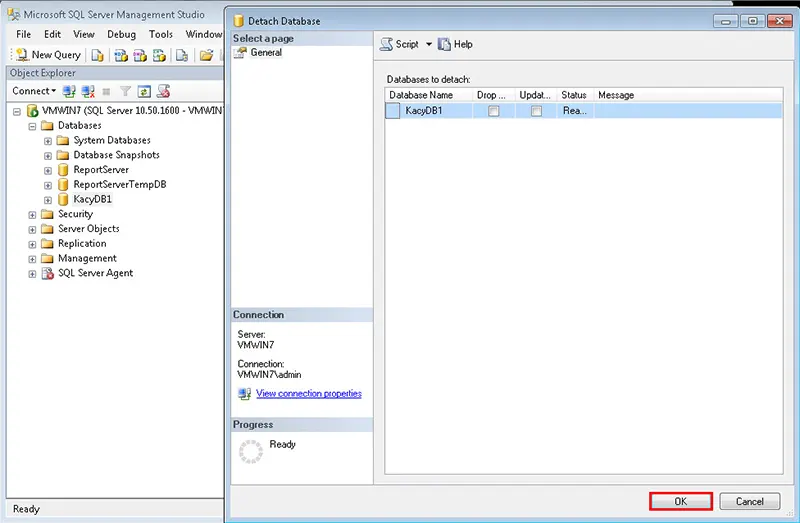This screenshot has width=800, height=523.
Task: Open the File menu
Action: coord(23,34)
